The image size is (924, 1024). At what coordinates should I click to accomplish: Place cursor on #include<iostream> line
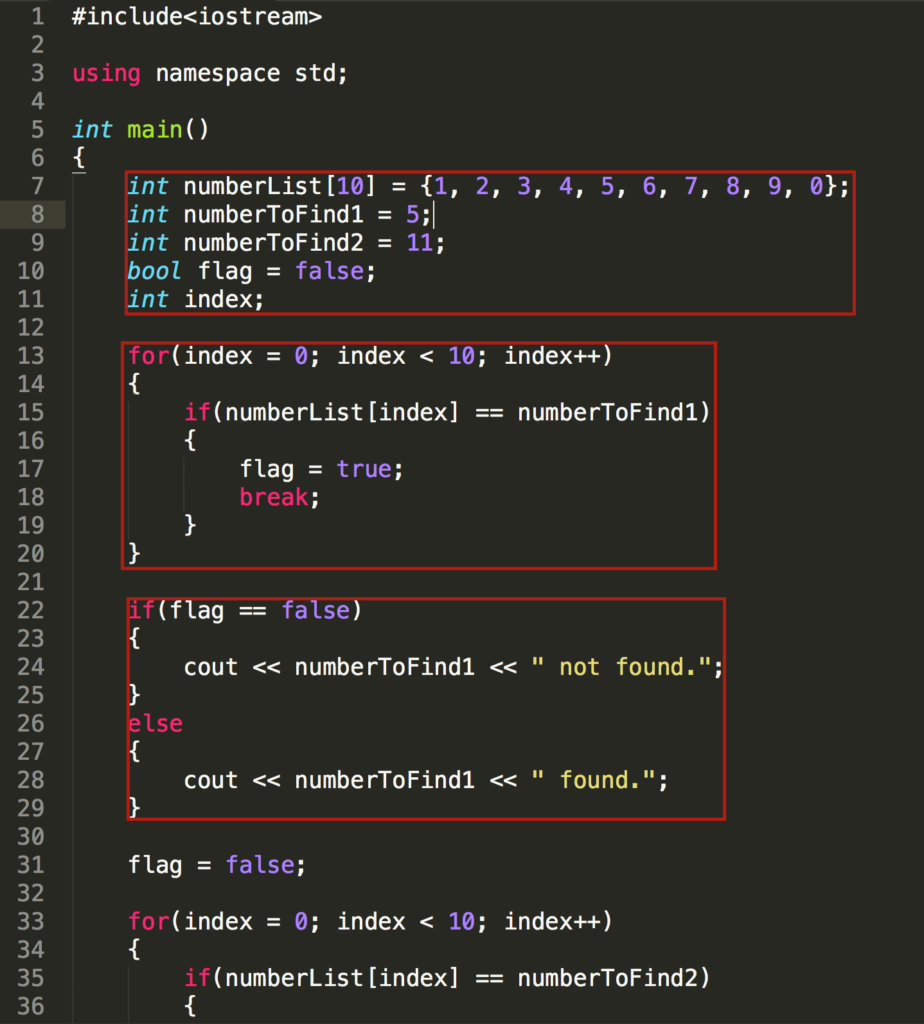197,16
